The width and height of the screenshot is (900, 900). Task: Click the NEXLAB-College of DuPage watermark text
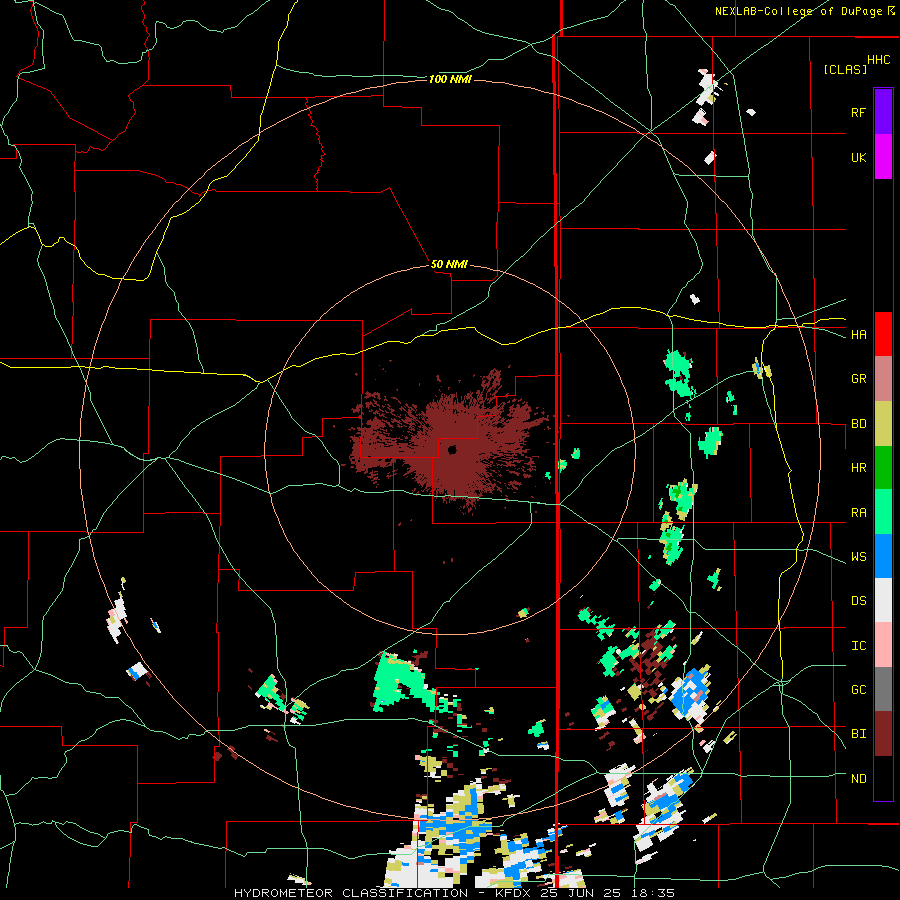coord(799,11)
